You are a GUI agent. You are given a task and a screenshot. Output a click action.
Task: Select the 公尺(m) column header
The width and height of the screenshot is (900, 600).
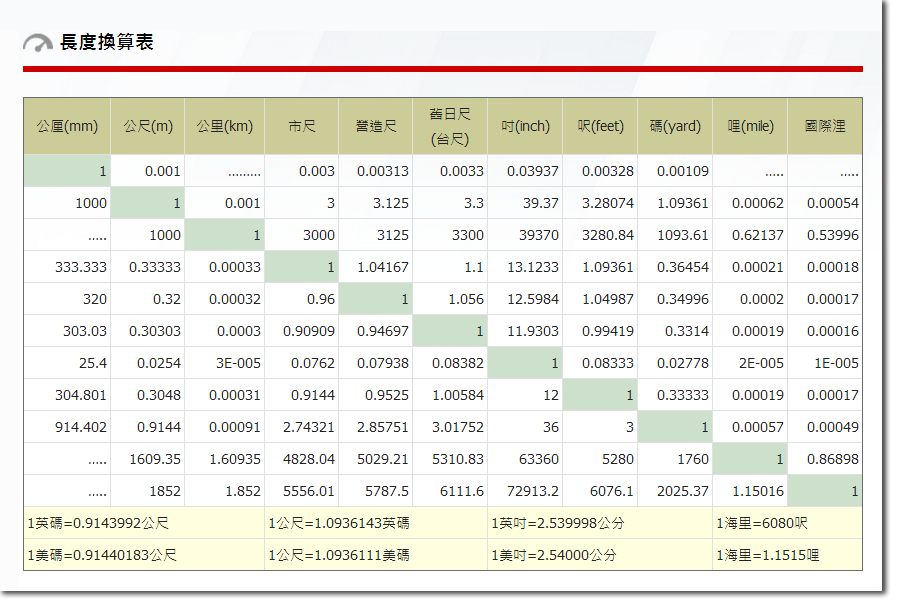[x=148, y=126]
